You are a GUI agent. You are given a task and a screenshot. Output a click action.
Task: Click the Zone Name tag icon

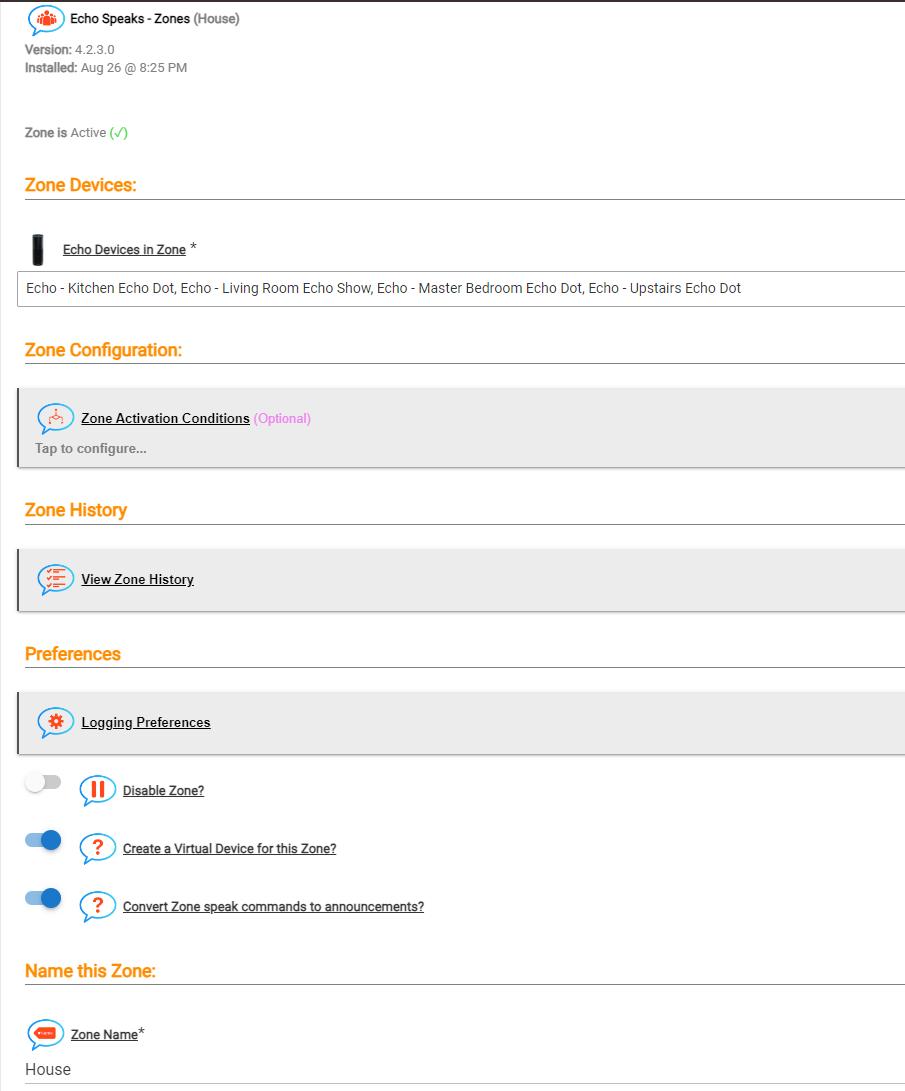[46, 1035]
